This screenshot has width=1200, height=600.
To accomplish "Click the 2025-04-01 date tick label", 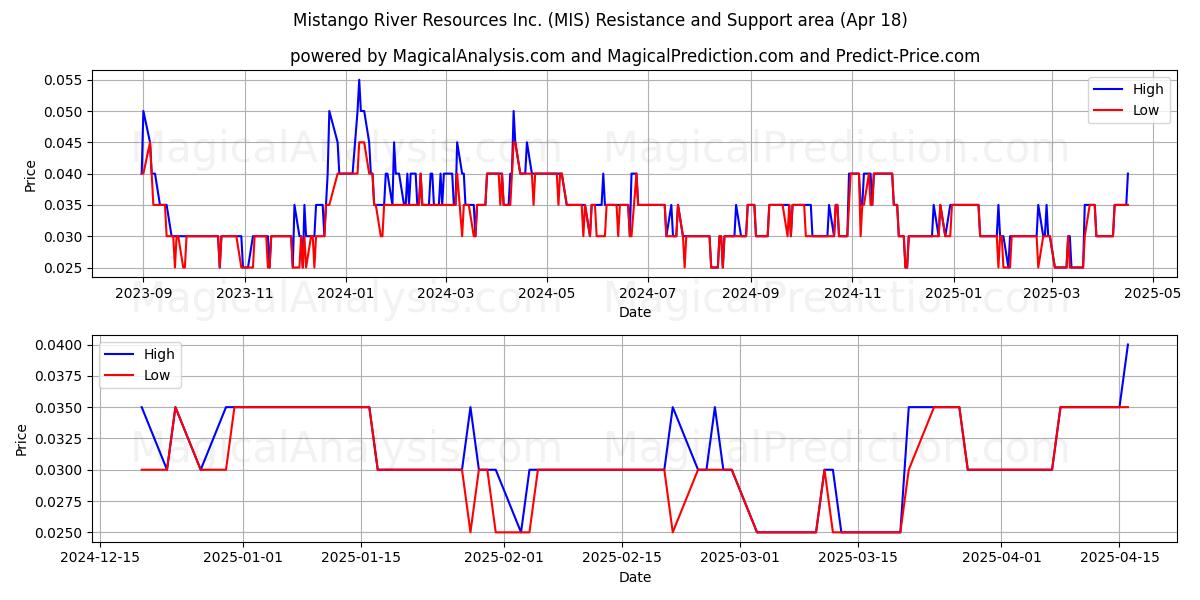I will pos(1001,558).
